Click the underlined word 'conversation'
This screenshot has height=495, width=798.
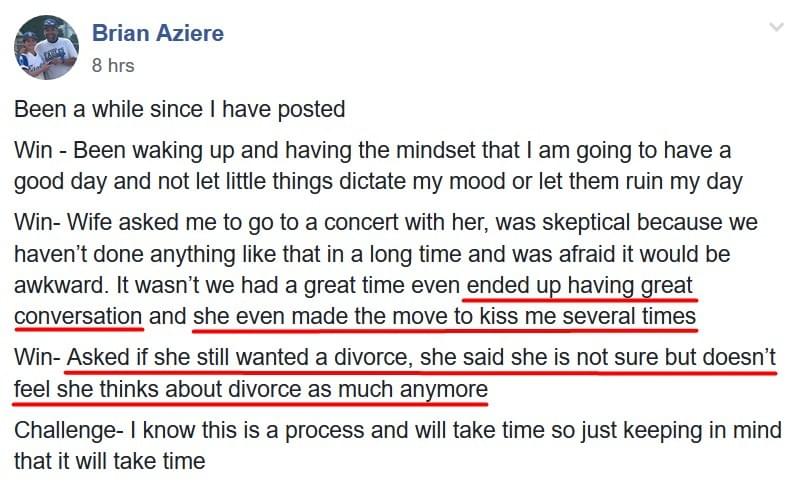pyautogui.click(x=78, y=316)
